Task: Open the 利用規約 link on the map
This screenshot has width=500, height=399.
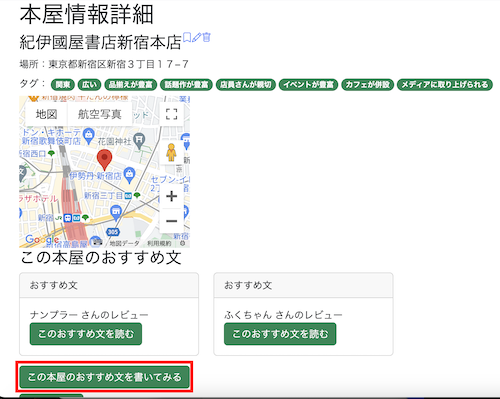Action: click(159, 243)
